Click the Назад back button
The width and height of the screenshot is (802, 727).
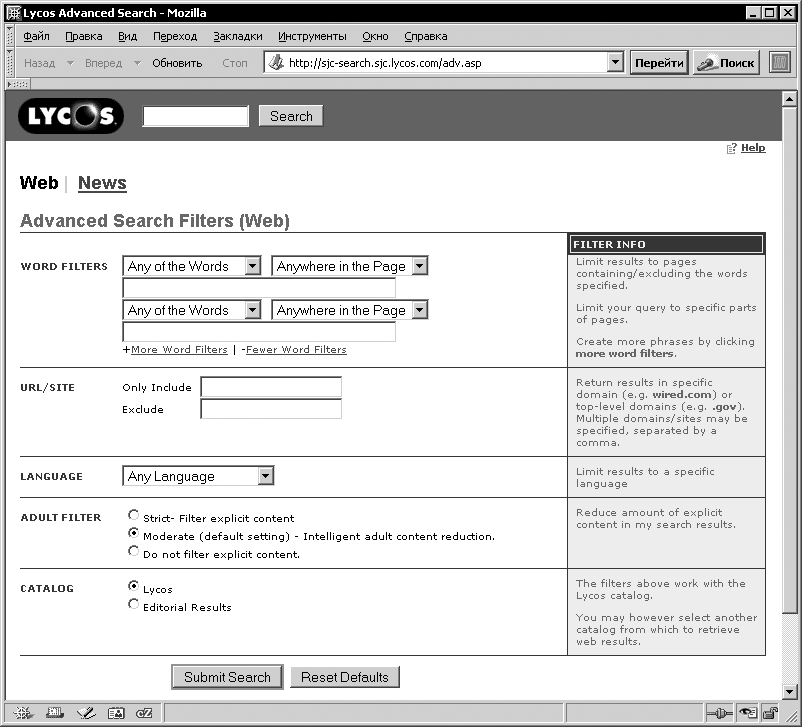[x=39, y=63]
